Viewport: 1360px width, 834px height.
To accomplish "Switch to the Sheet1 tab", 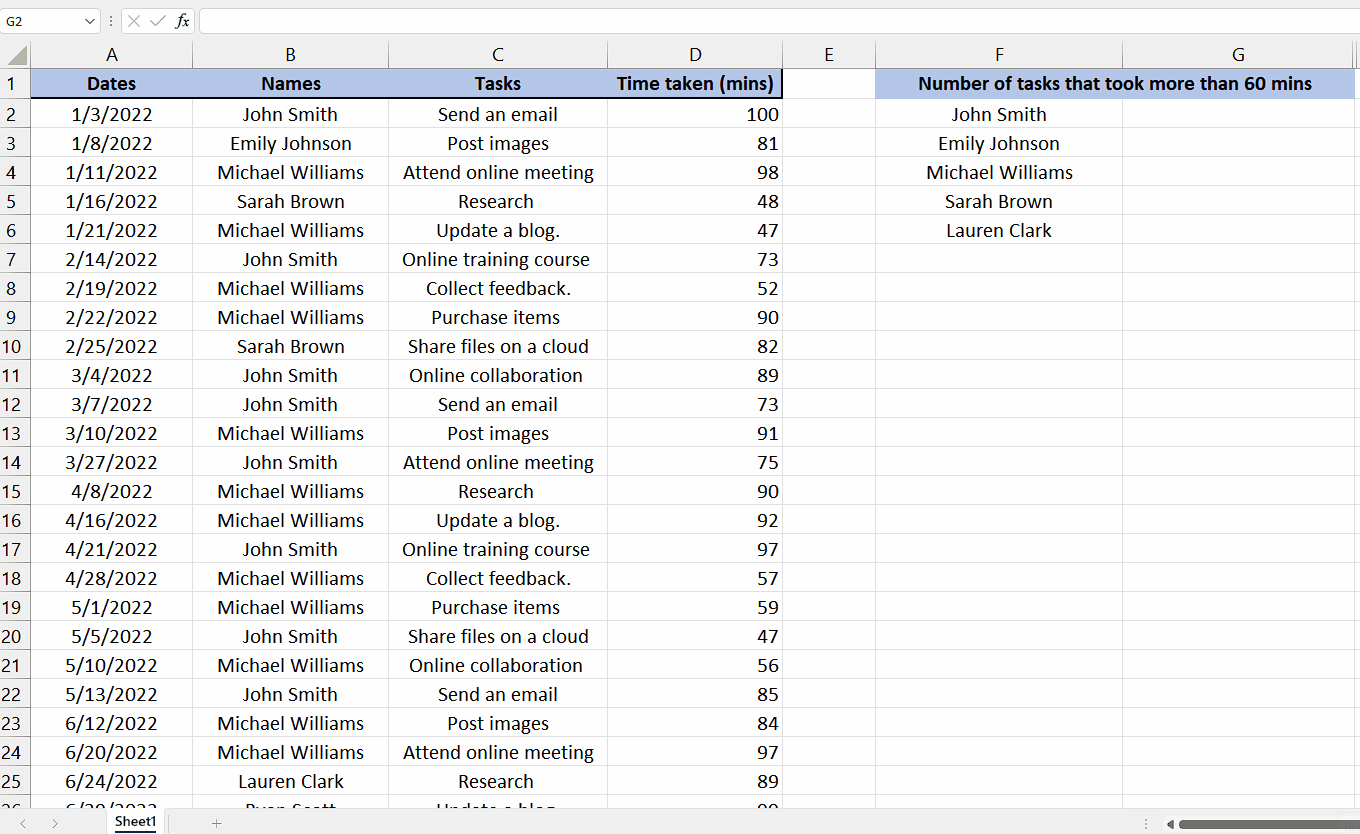I will (135, 822).
